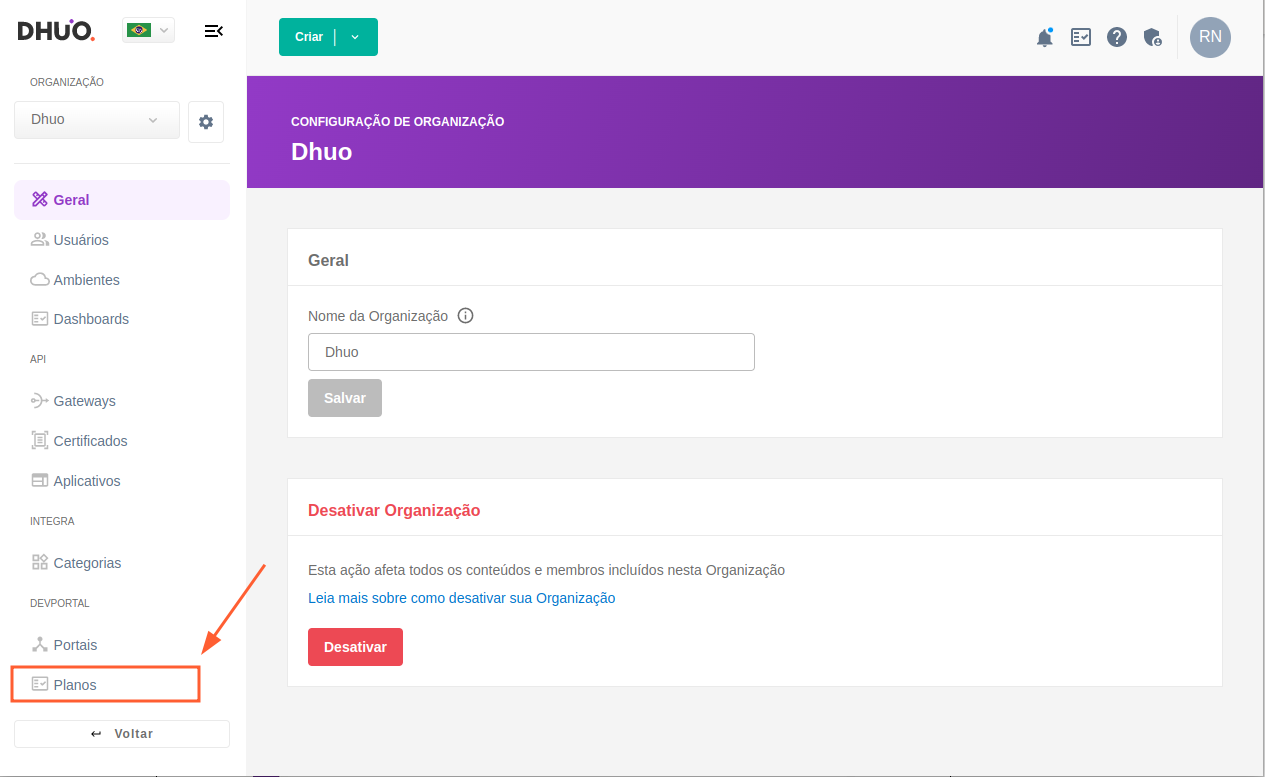Click the Dhuo title in purple banner
Screen dimensions: 1265x777
click(x=322, y=152)
